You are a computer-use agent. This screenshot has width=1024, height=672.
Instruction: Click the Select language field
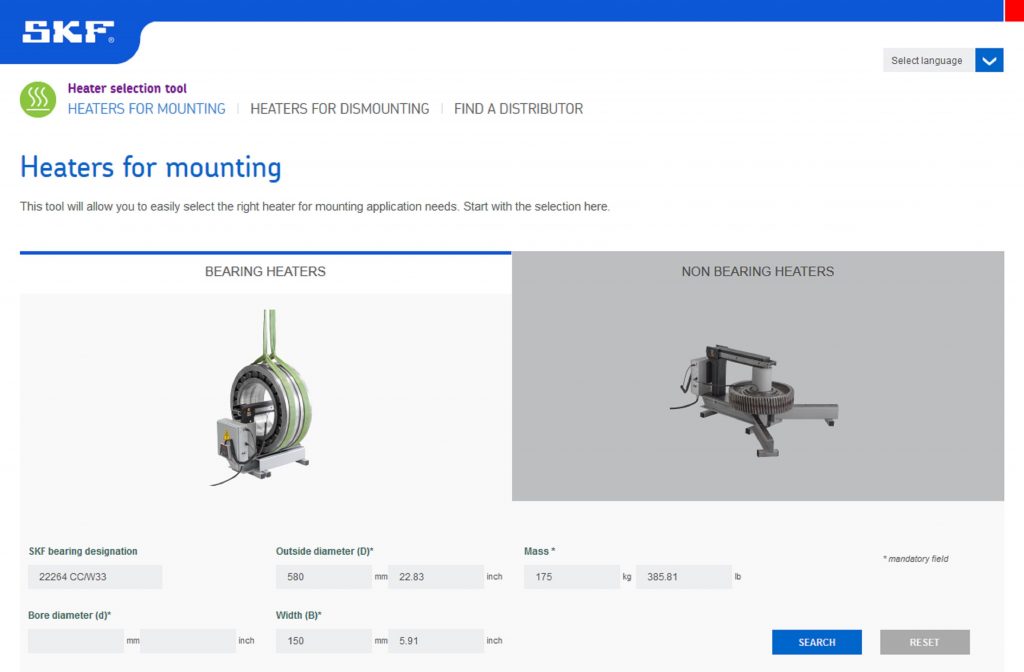(x=927, y=61)
